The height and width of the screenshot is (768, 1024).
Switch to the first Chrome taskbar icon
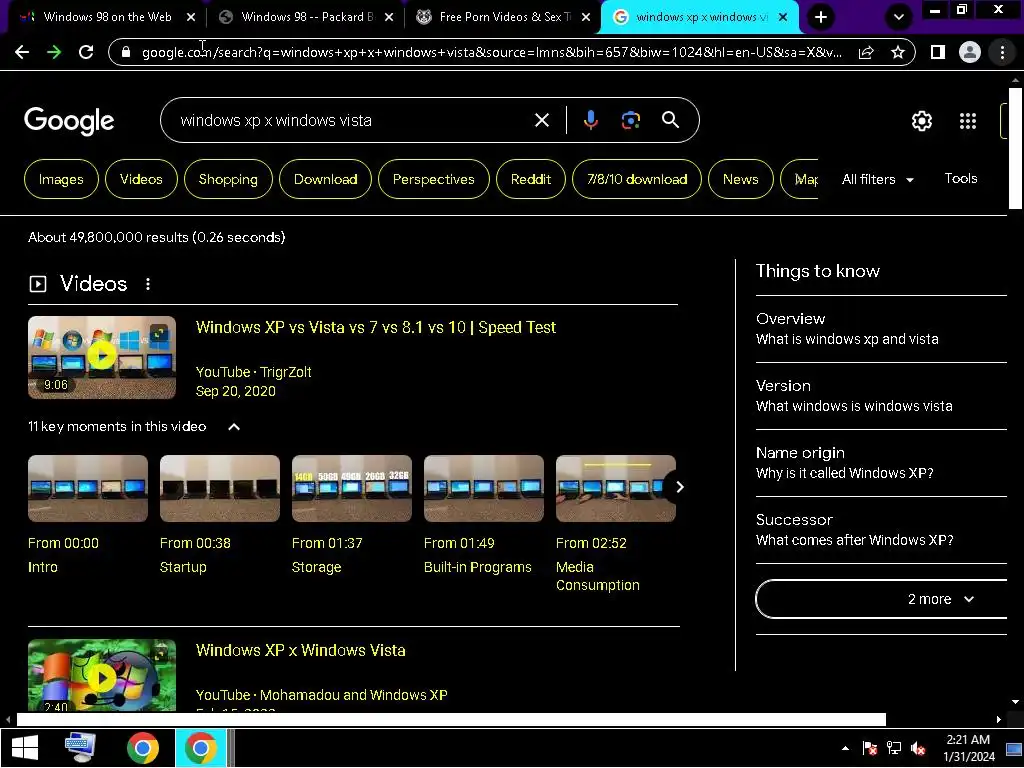(143, 748)
